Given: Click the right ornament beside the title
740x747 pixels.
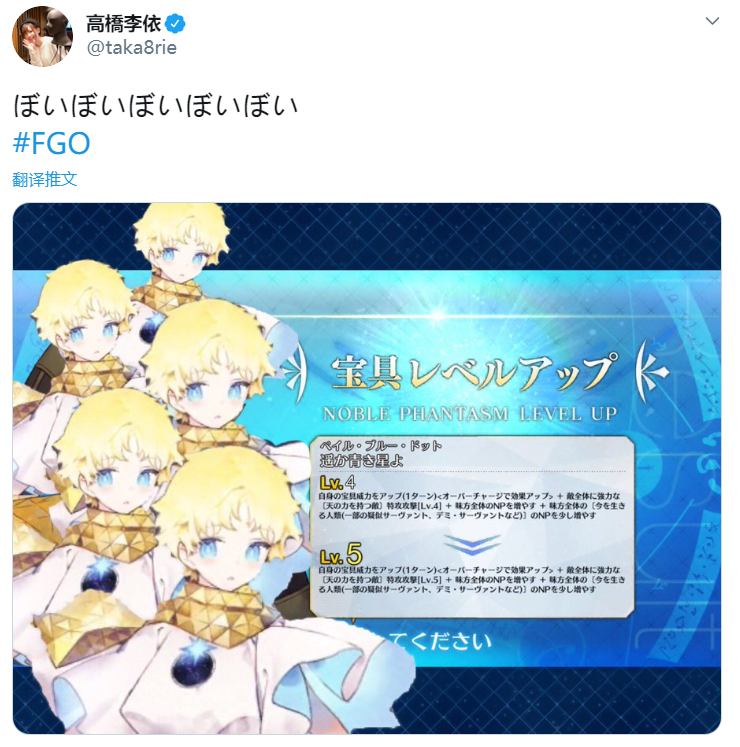Looking at the screenshot, I should click(652, 372).
